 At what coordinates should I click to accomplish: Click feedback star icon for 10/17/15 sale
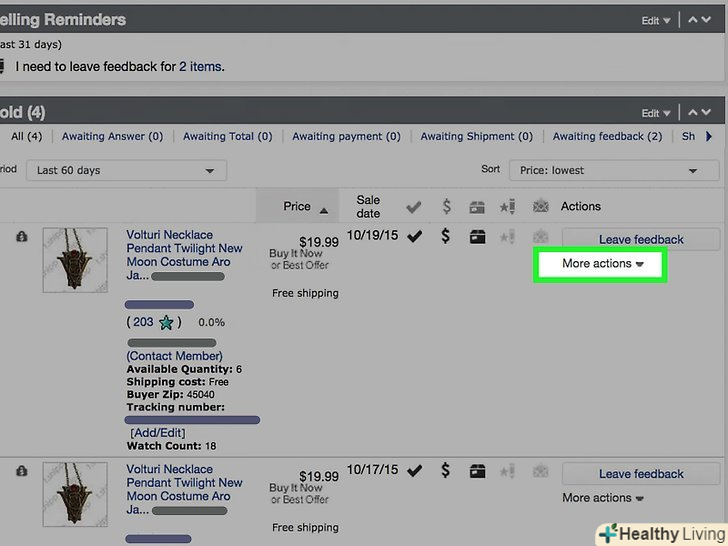click(507, 472)
